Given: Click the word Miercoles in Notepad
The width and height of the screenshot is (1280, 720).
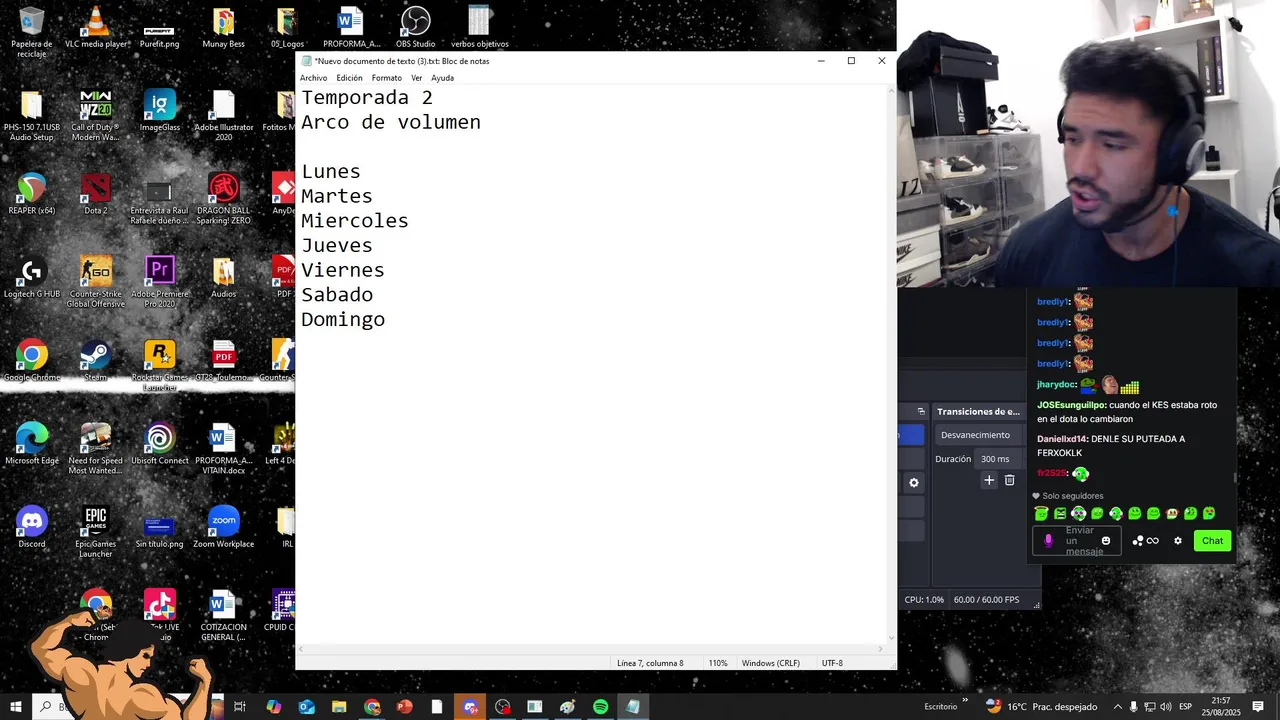Looking at the screenshot, I should 355,221.
